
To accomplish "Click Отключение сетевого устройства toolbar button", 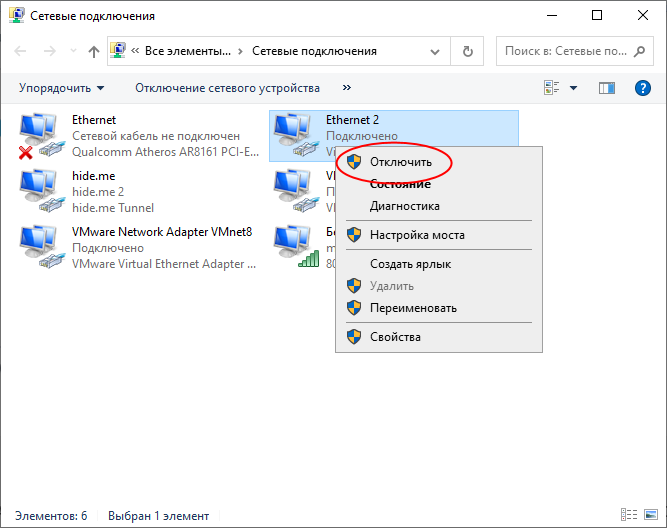I will [228, 88].
